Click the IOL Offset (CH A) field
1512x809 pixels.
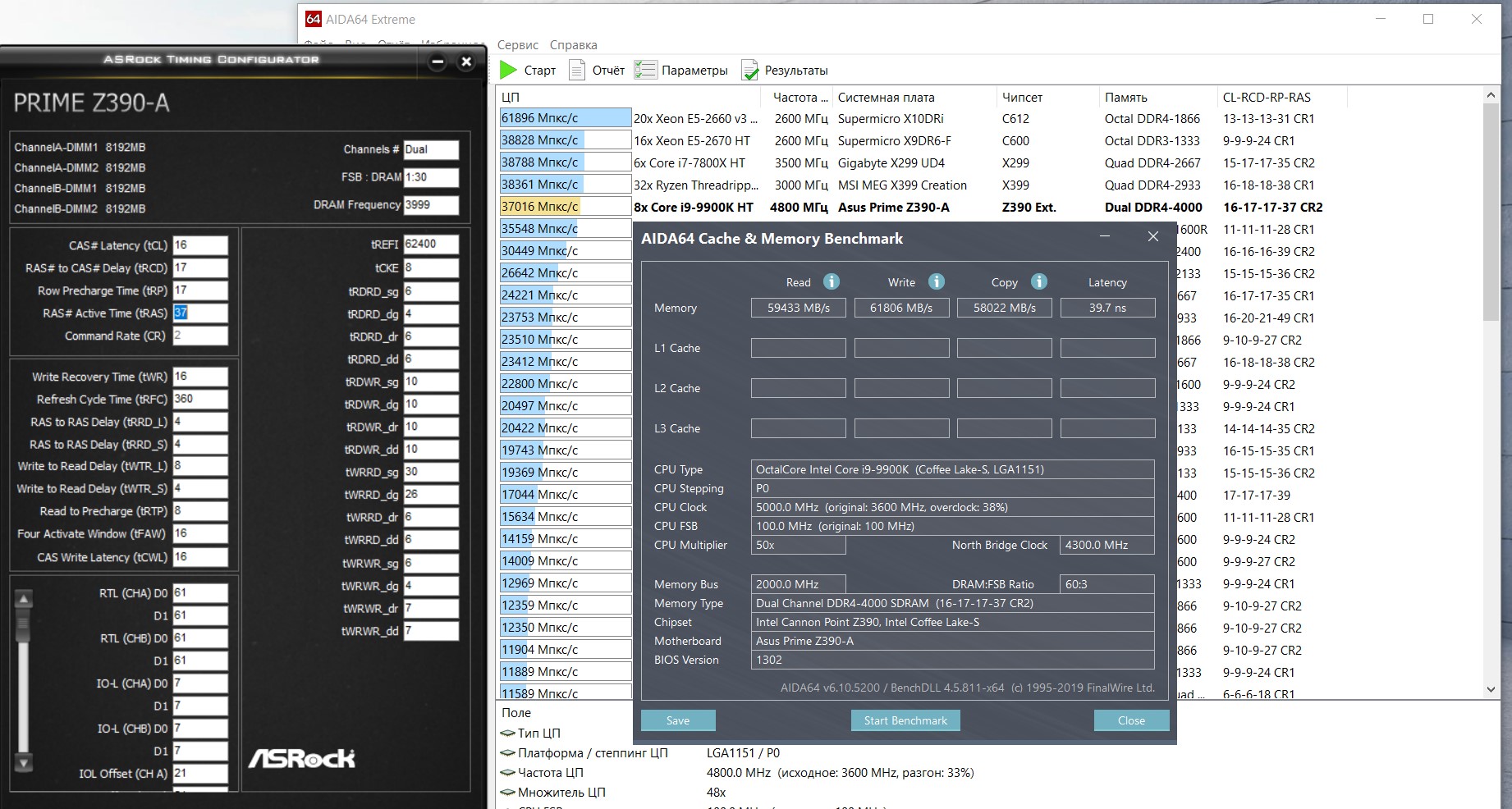pyautogui.click(x=200, y=773)
